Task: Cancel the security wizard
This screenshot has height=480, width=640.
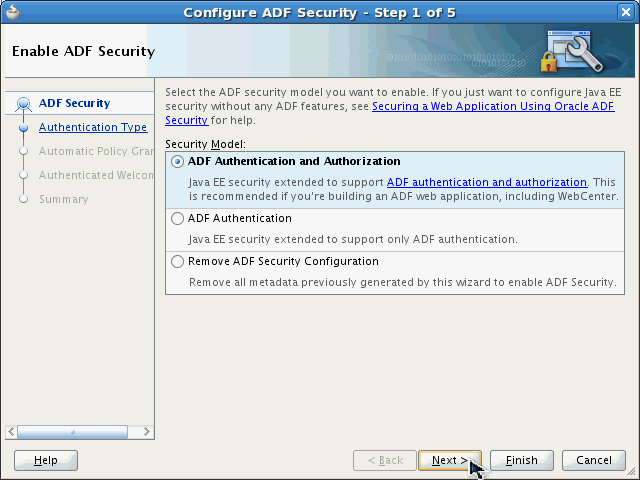Action: pyautogui.click(x=594, y=461)
